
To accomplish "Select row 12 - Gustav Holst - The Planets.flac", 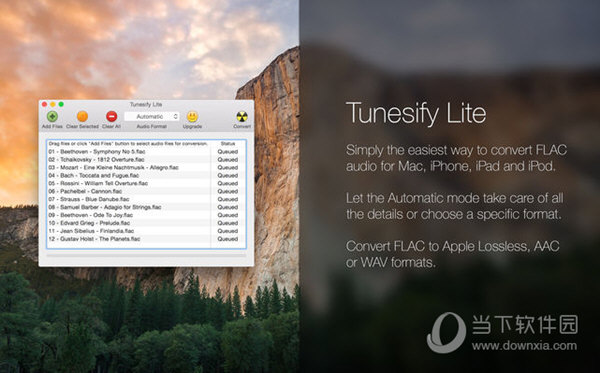I will coord(147,239).
